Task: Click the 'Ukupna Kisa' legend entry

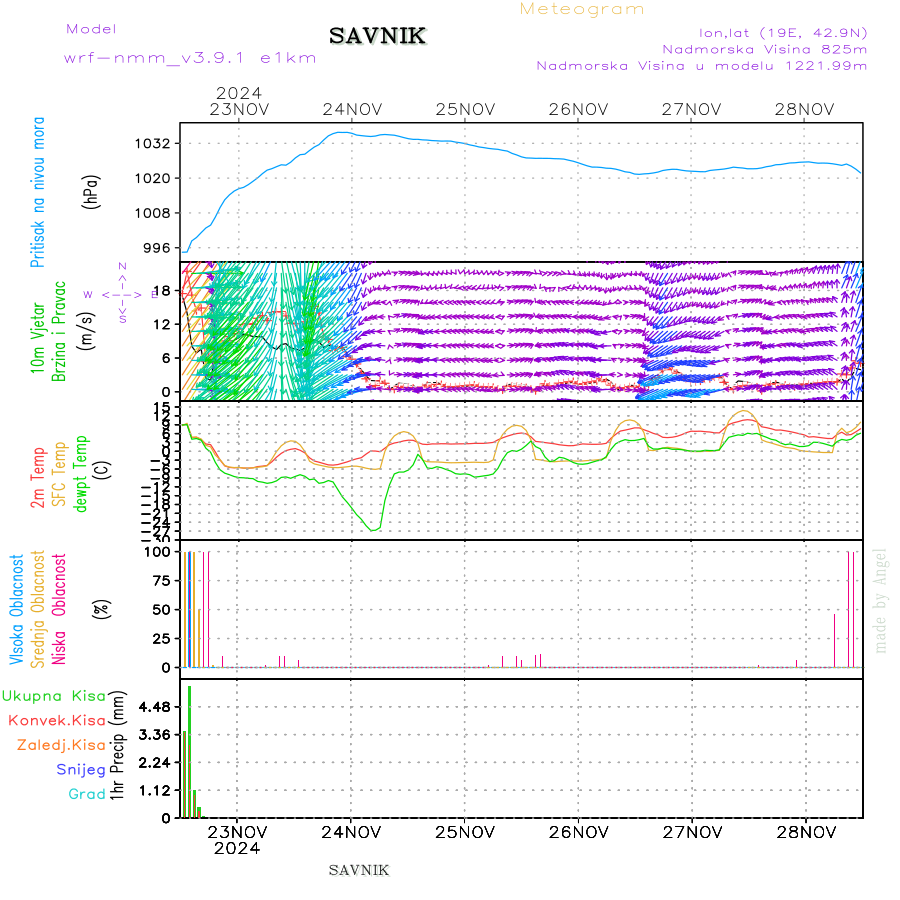Action: (54, 696)
